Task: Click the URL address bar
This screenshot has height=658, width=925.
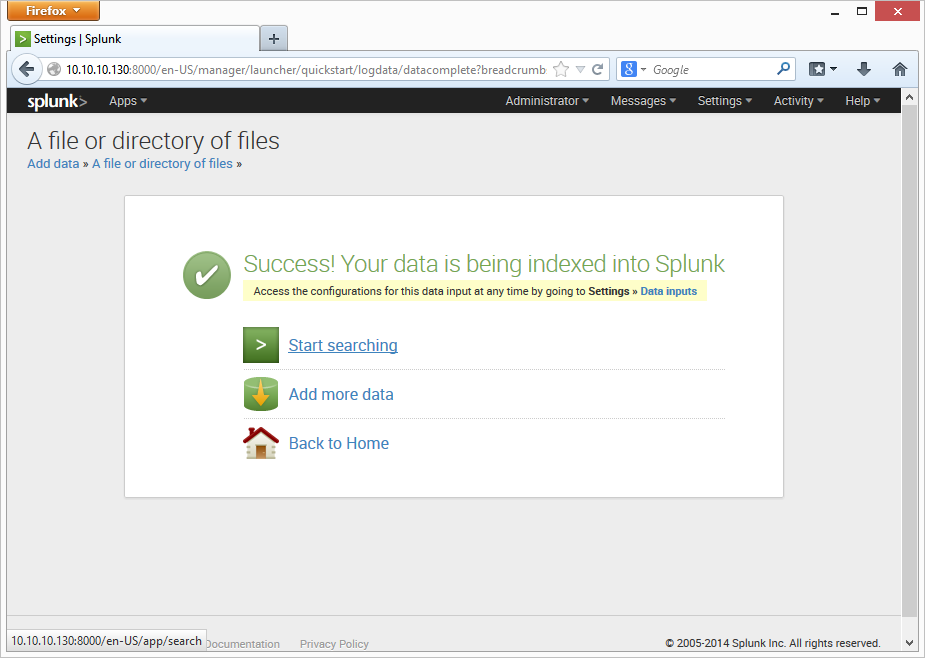Action: coord(306,70)
